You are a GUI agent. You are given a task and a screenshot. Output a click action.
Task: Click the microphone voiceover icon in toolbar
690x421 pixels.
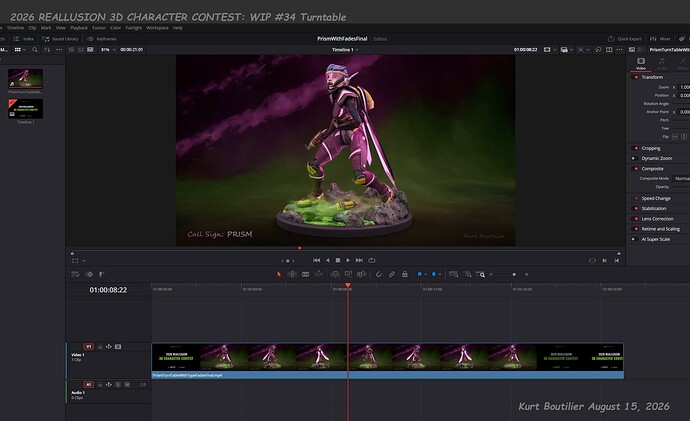[101, 275]
